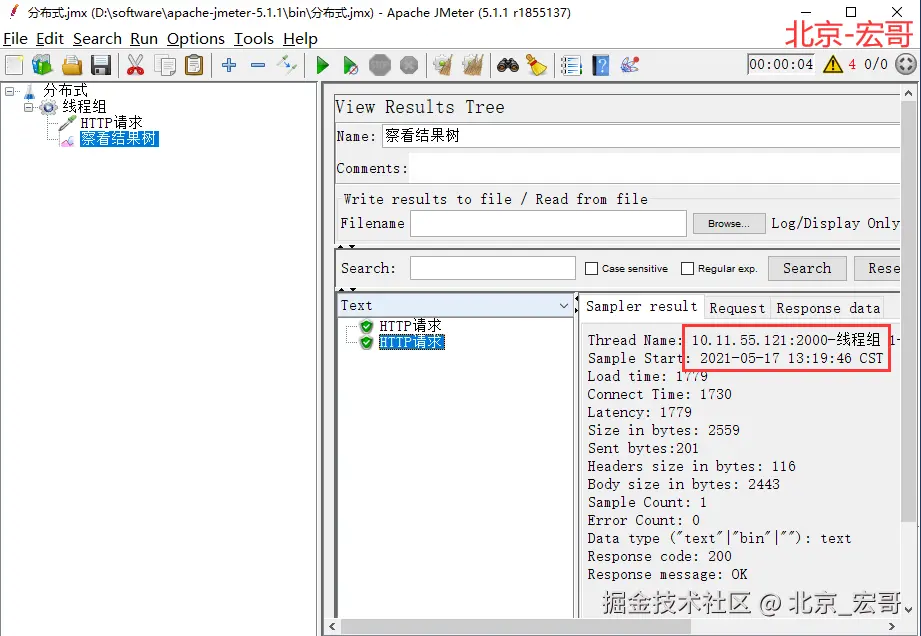The height and width of the screenshot is (636, 921).
Task: Open the Help menu
Action: [300, 39]
